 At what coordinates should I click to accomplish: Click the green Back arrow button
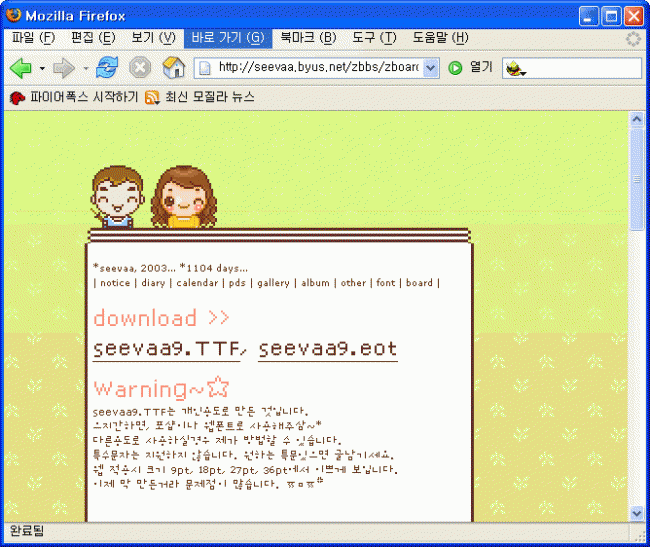[x=21, y=68]
